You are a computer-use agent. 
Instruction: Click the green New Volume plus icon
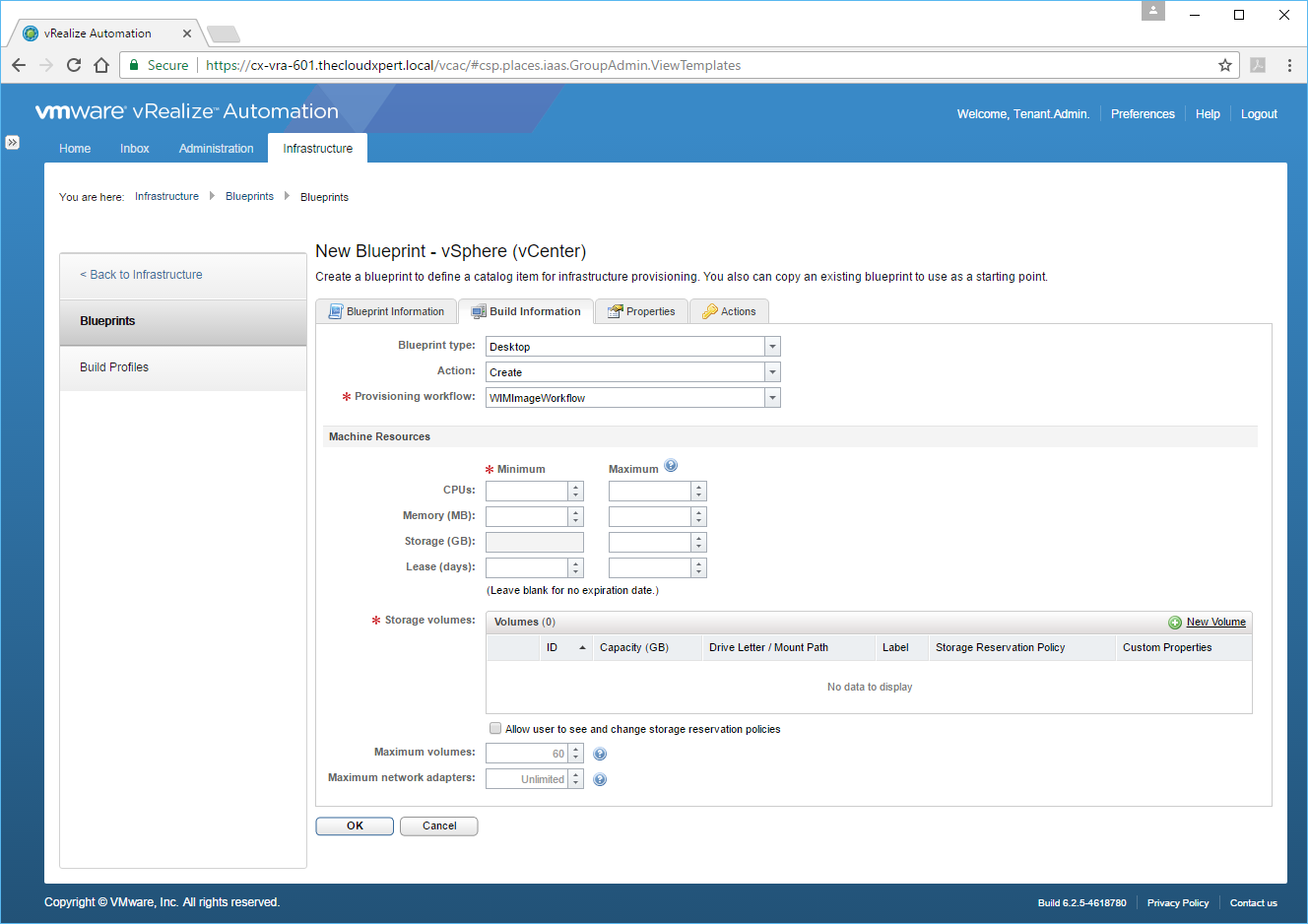(x=1175, y=623)
